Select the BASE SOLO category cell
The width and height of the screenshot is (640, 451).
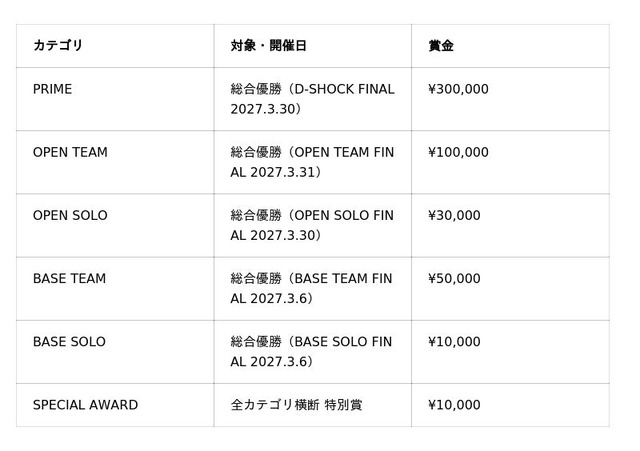[115, 352]
